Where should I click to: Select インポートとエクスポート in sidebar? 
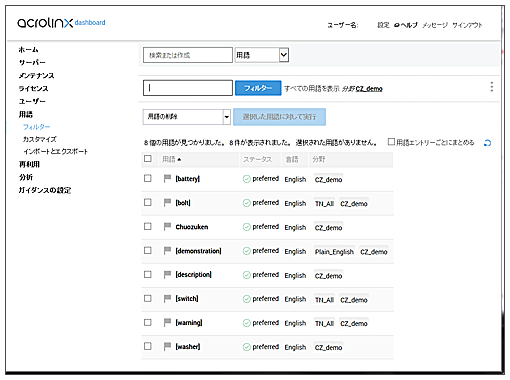click(x=55, y=152)
